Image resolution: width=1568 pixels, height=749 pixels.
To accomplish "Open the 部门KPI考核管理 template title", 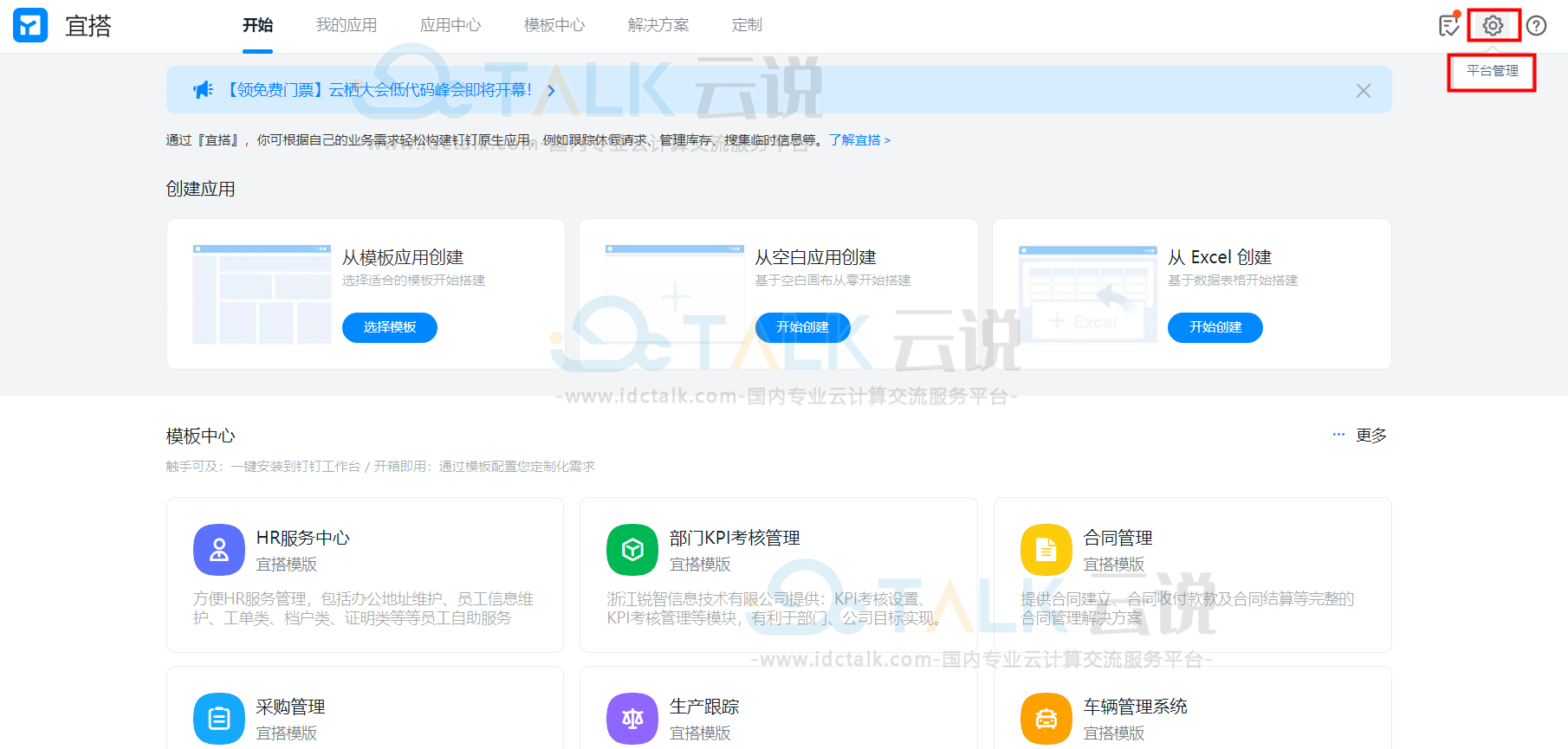I will click(735, 538).
